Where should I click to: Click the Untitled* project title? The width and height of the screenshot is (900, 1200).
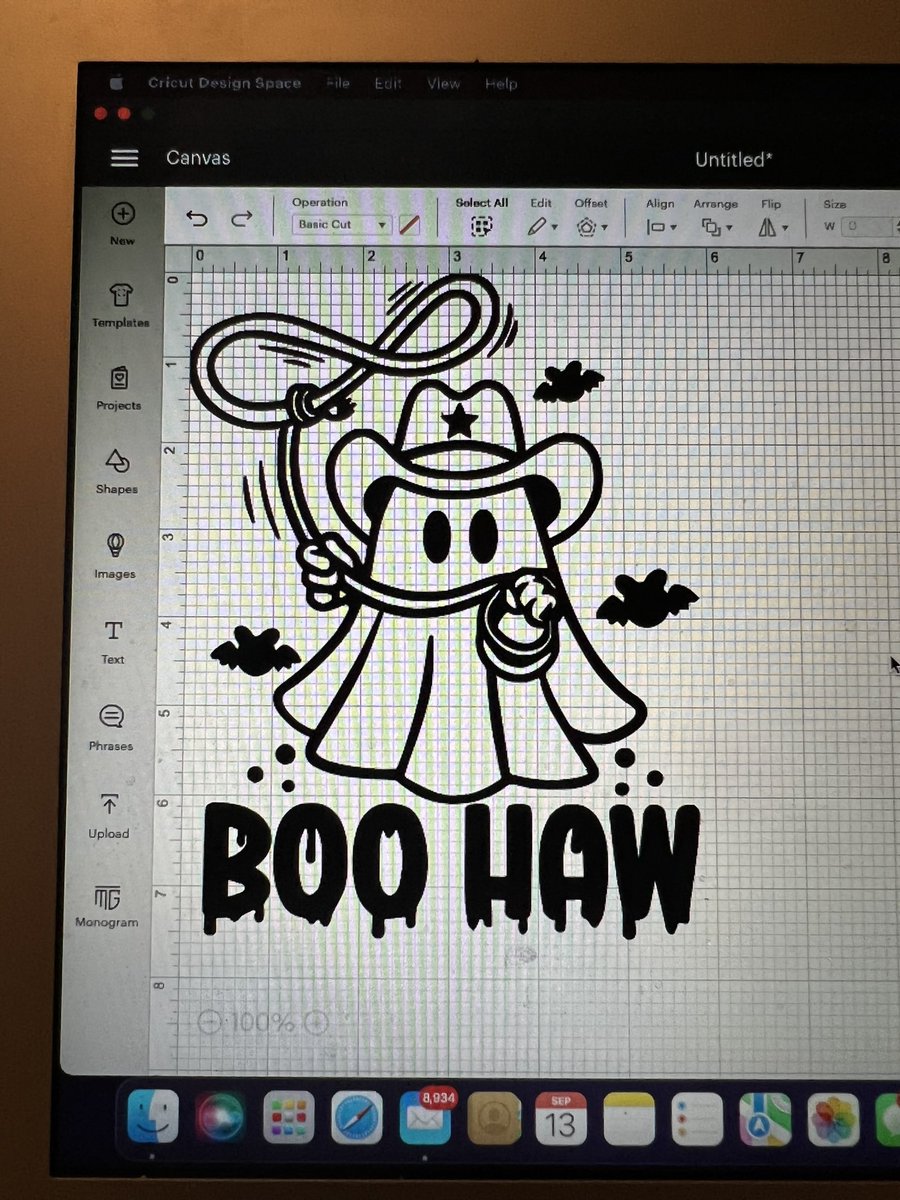734,159
